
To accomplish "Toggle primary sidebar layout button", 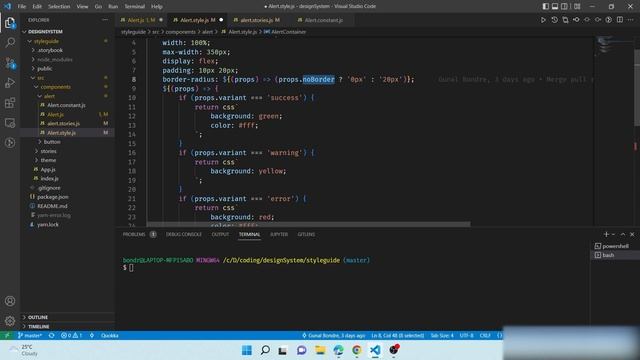I will tap(546, 7).
